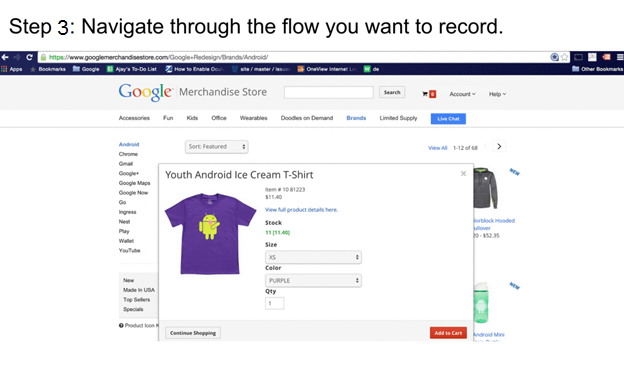The height and width of the screenshot is (365, 624).
Task: Select the Google+ brand in sidebar
Action: (129, 174)
